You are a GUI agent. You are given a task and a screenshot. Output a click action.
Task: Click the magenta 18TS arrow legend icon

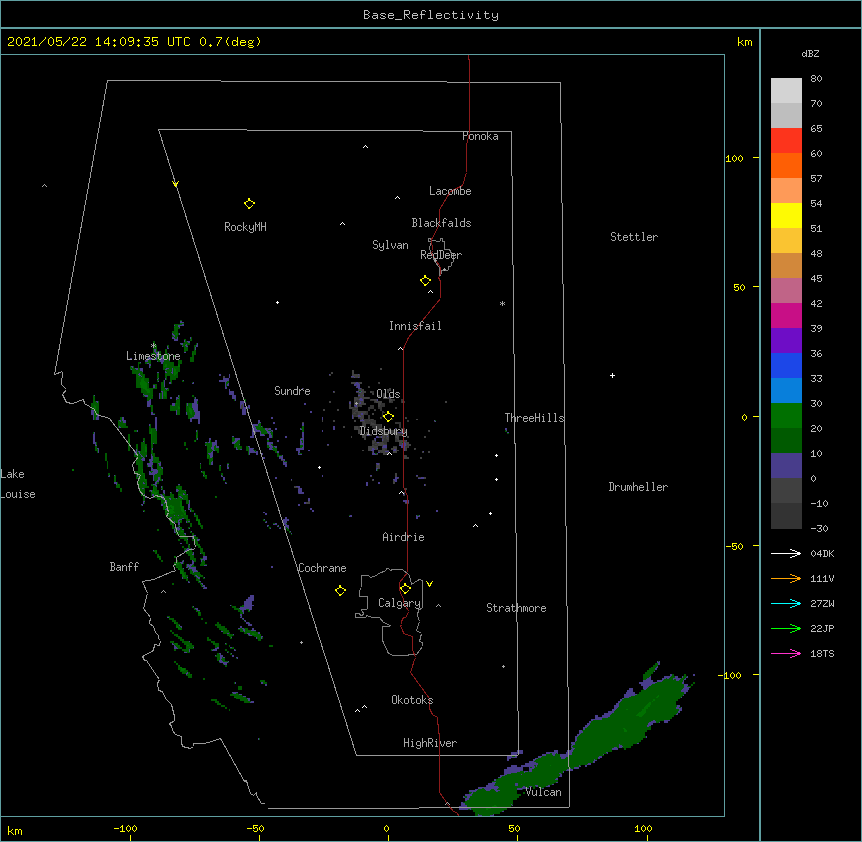coord(786,653)
